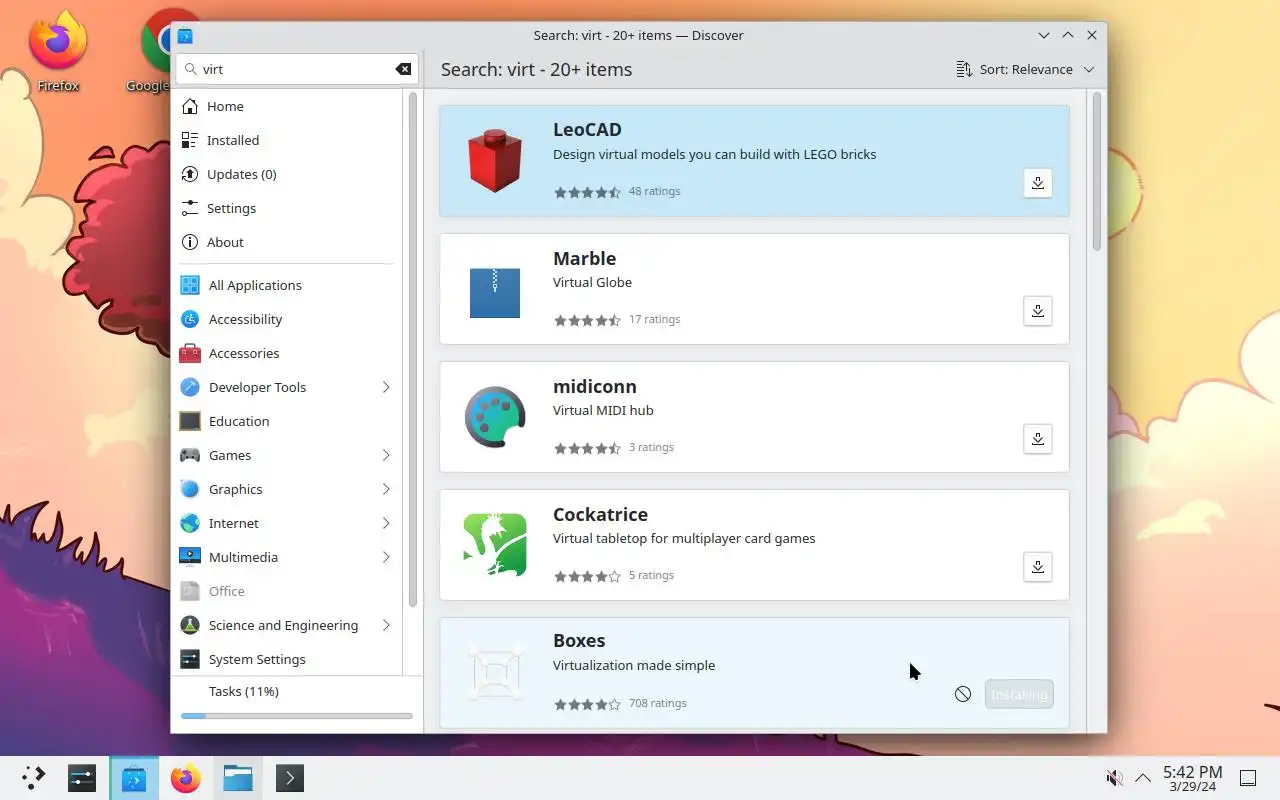Open the Marble title
This screenshot has height=800, width=1280.
point(584,258)
